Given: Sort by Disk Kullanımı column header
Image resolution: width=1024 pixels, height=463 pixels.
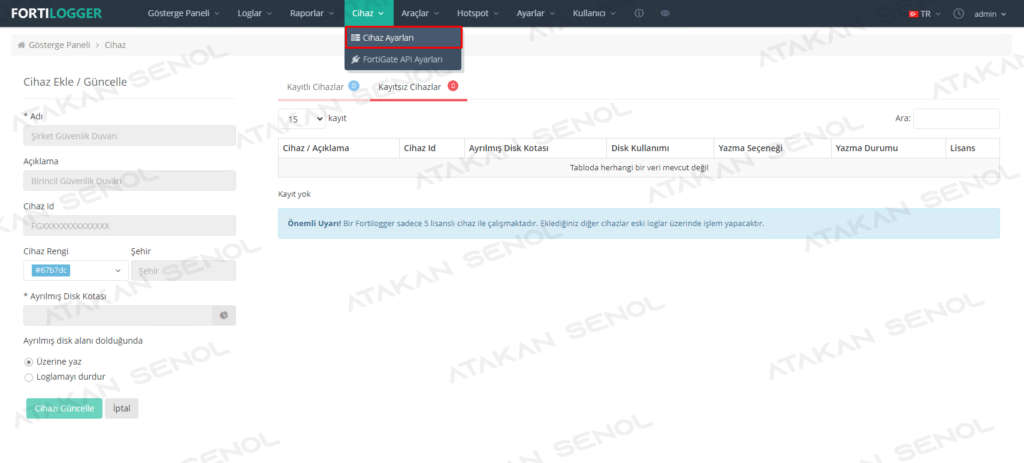Looking at the screenshot, I should [660, 148].
